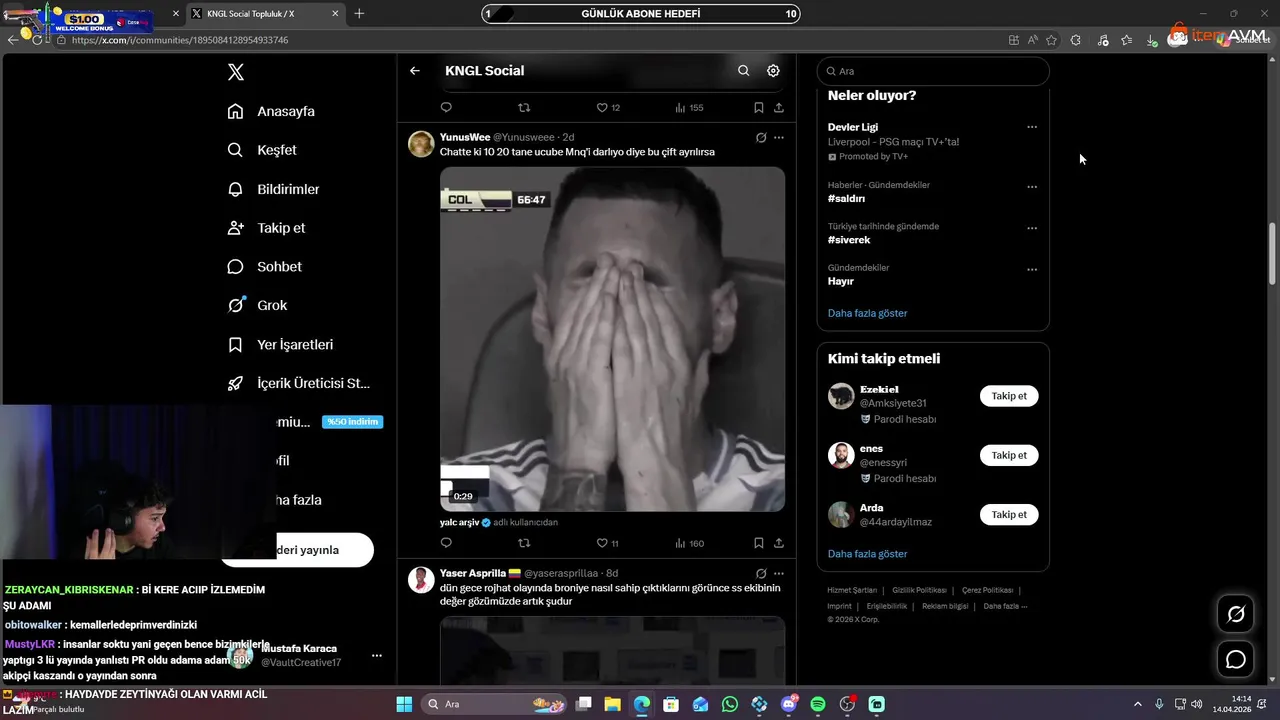Screen dimensions: 1280x720
Task: Repost YunusWee's post
Action: [524, 543]
